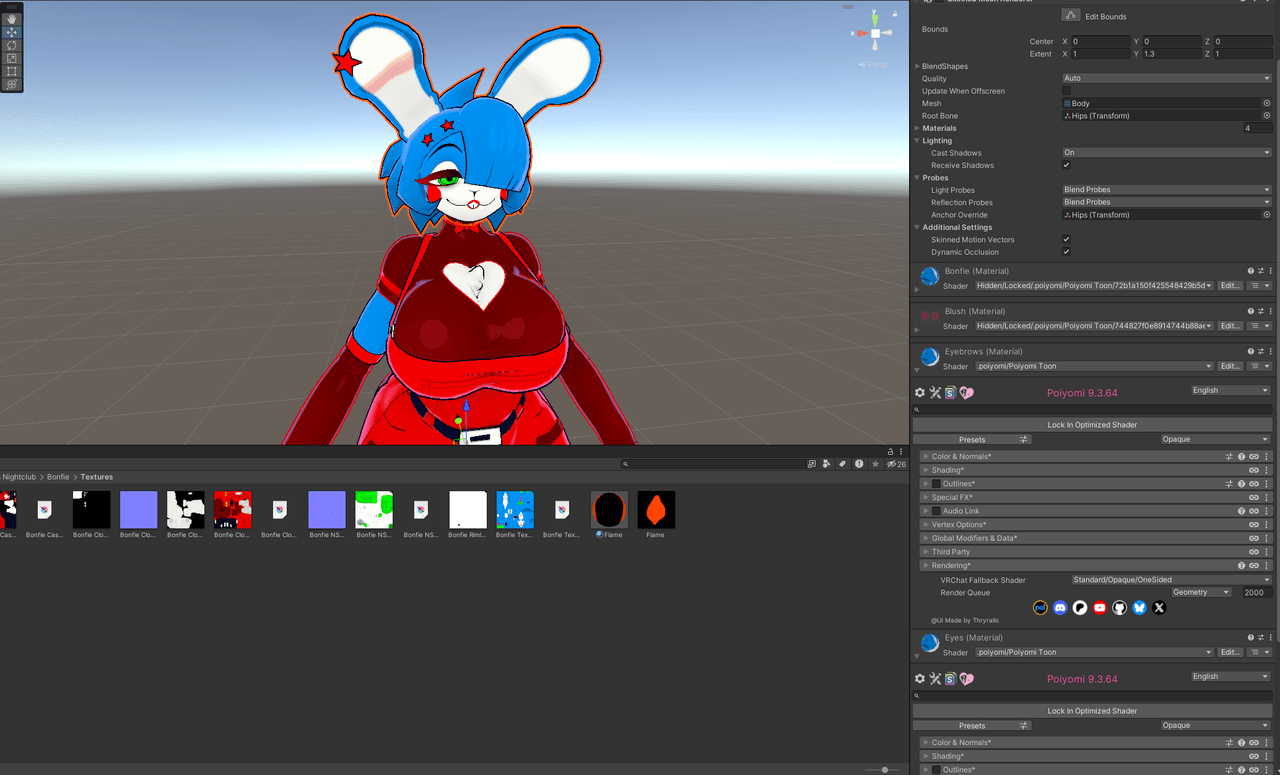
Task: Select the Rect tool in scene toolbar
Action: (x=12, y=71)
